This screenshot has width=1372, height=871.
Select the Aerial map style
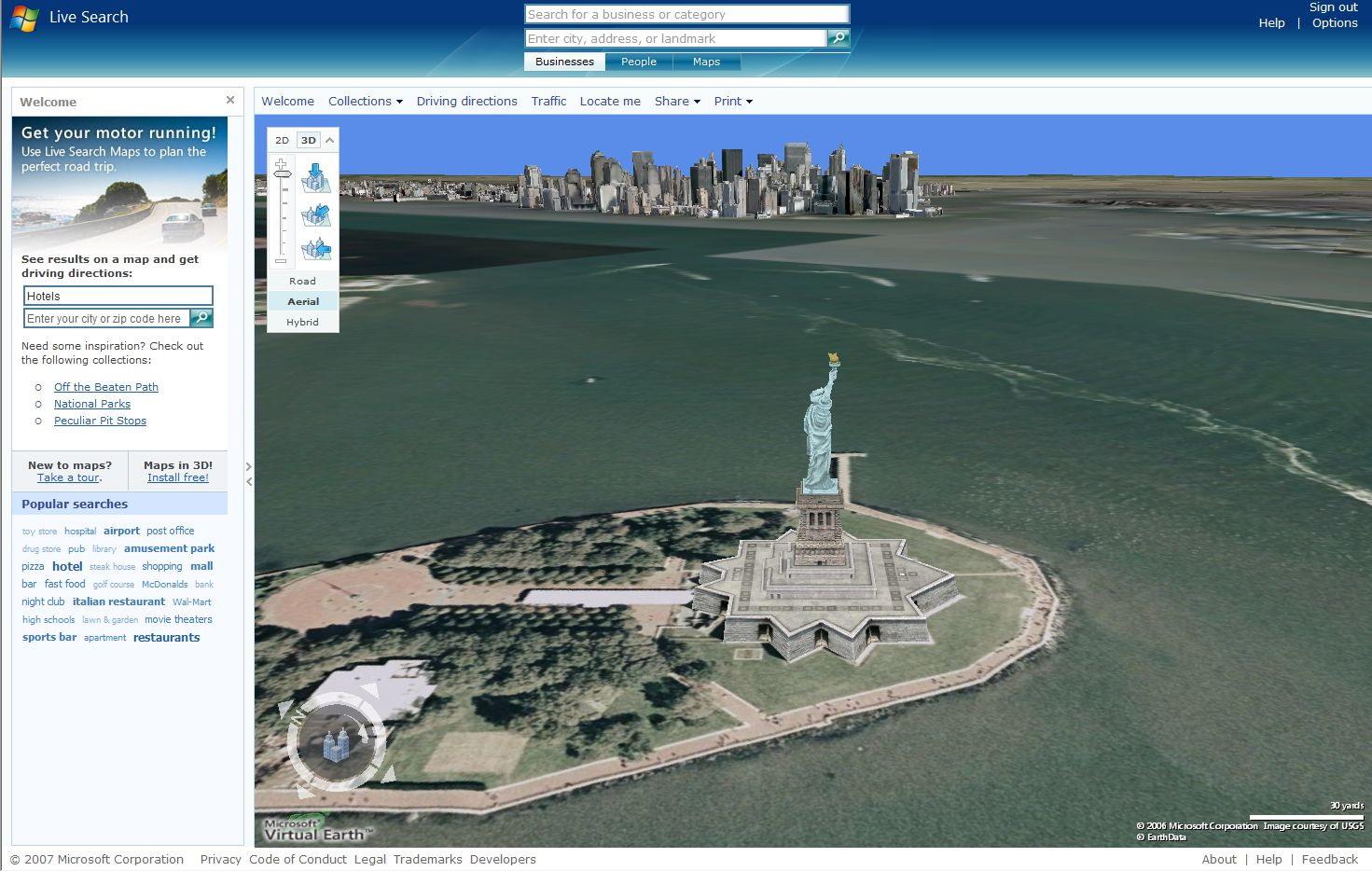pyautogui.click(x=302, y=301)
